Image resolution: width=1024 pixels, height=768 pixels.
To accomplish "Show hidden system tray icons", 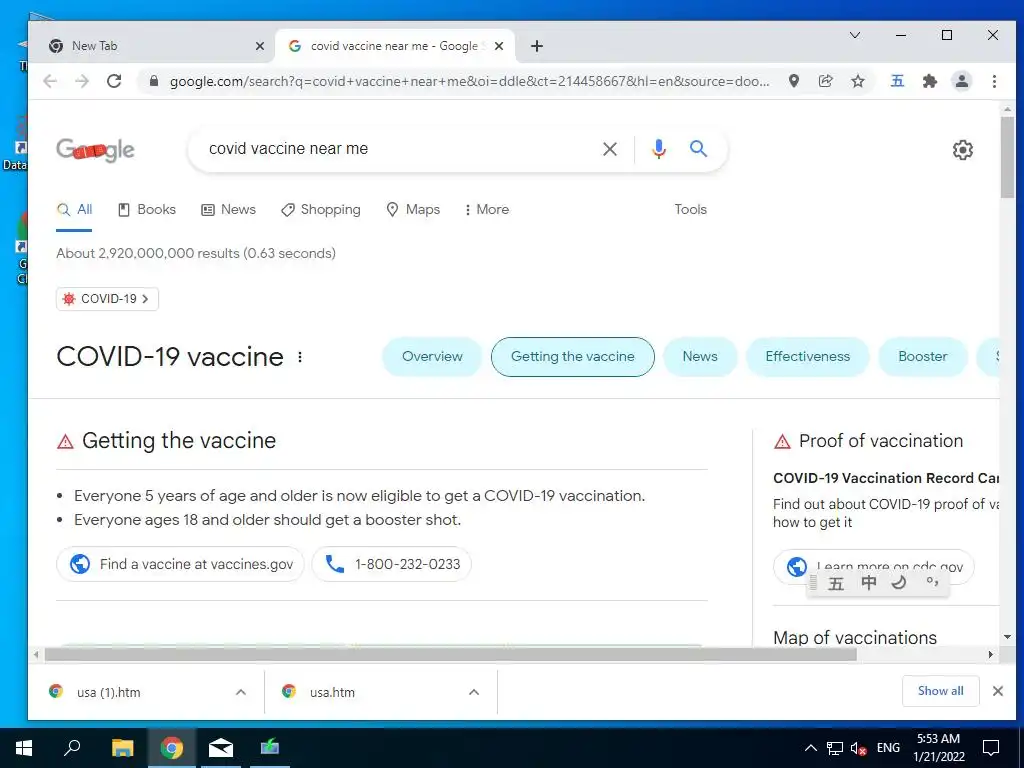I will click(810, 748).
